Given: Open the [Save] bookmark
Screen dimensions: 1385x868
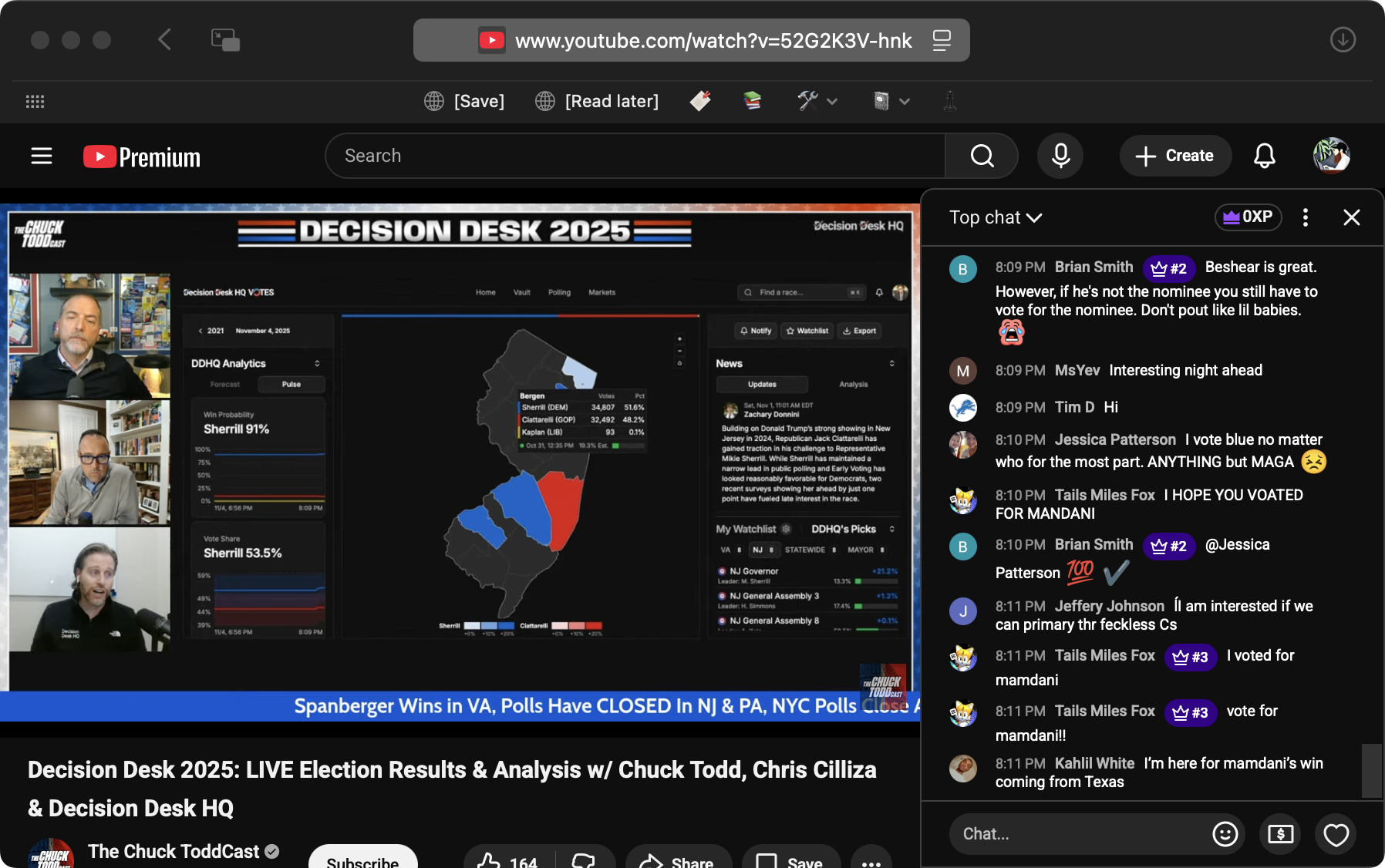Looking at the screenshot, I should [x=465, y=101].
